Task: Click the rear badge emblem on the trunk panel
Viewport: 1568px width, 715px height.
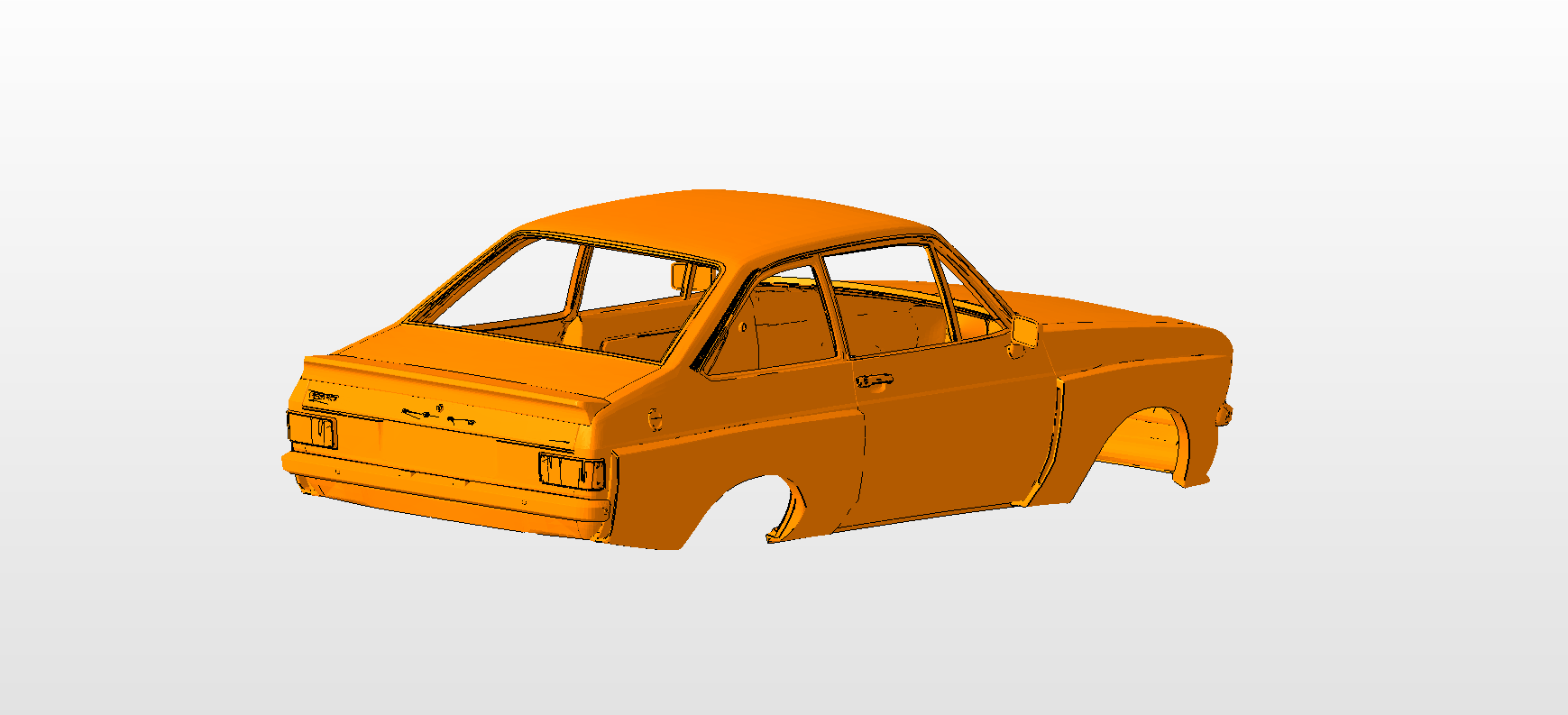Action: coord(324,397)
